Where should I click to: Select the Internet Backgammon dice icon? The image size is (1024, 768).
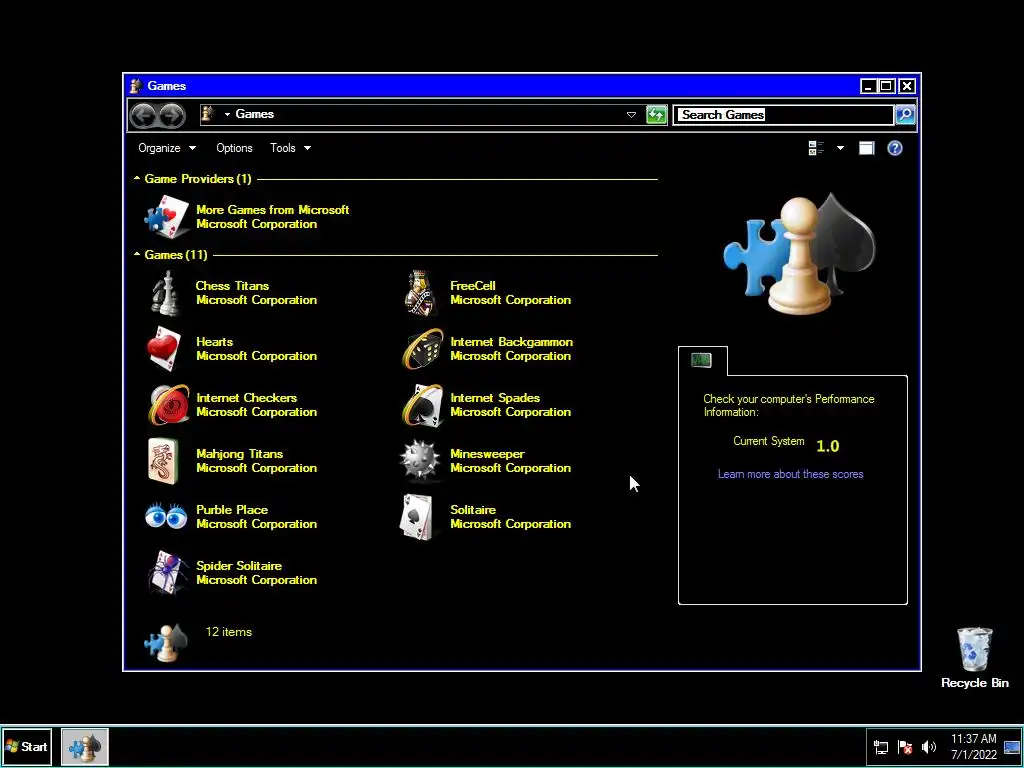[x=423, y=349]
